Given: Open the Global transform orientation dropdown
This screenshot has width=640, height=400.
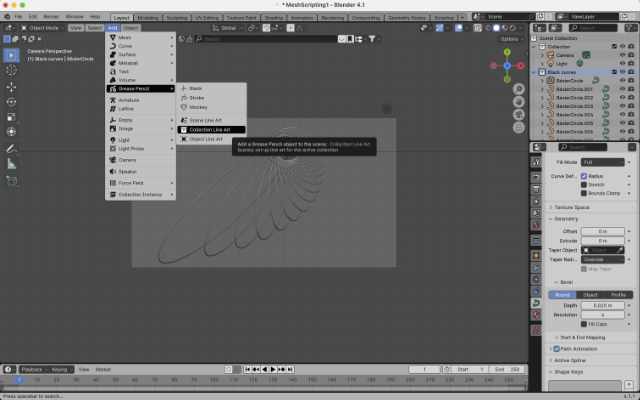Looking at the screenshot, I should pos(226,28).
